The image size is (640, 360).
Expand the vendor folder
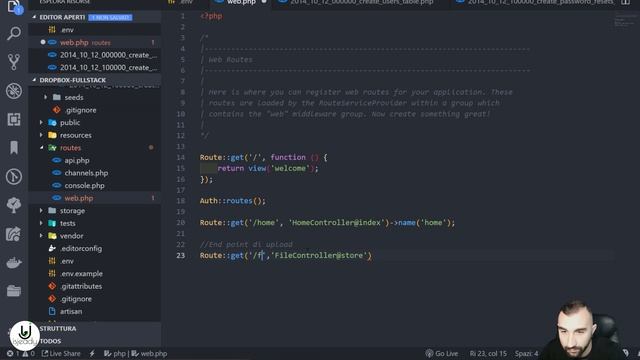point(71,236)
